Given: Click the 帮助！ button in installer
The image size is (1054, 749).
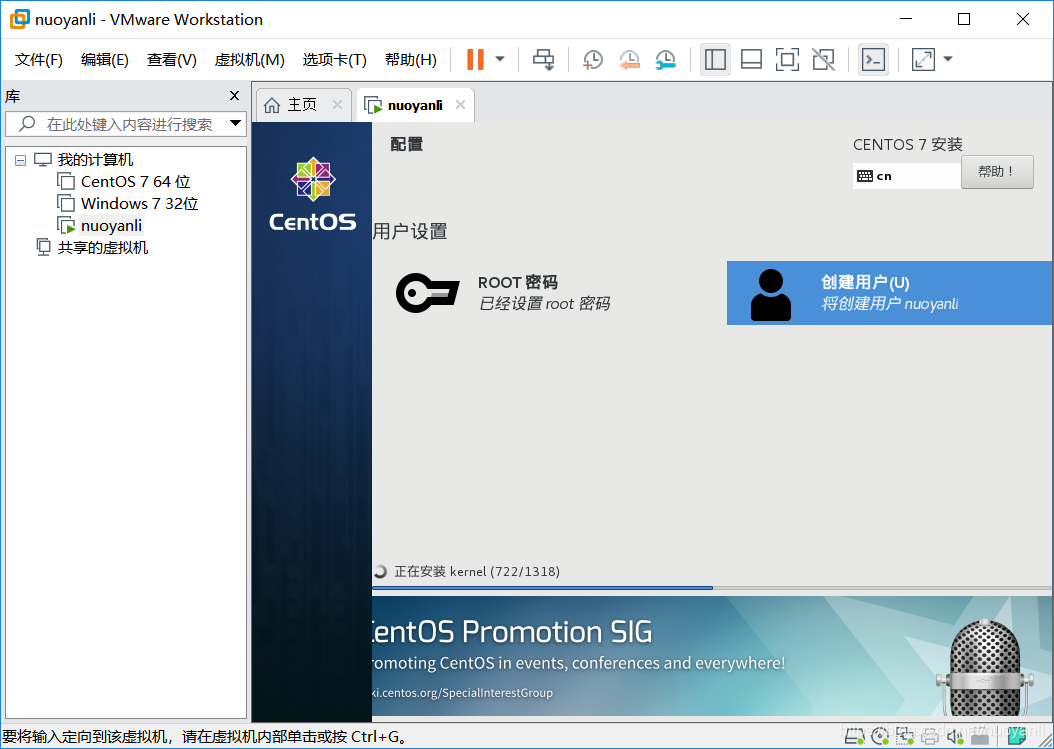Looking at the screenshot, I should 997,172.
